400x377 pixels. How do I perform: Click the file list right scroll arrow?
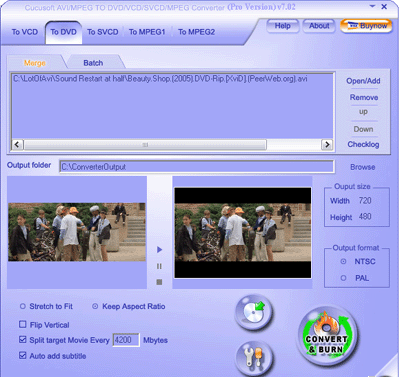[327, 145]
